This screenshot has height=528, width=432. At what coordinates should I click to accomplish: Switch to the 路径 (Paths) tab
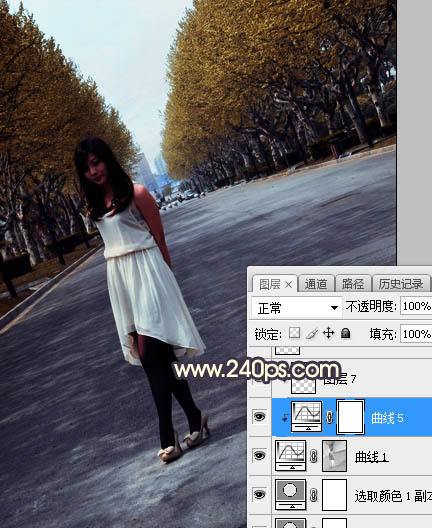pyautogui.click(x=353, y=284)
